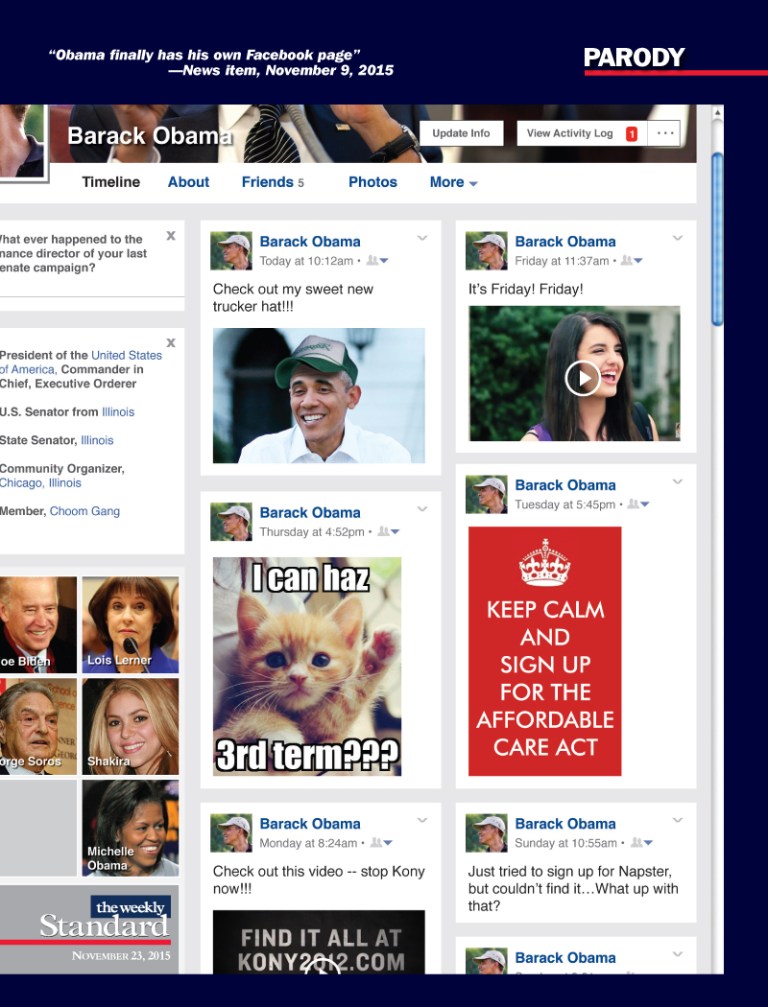The height and width of the screenshot is (1007, 768).
Task: Click the red notification badge on Activity Log
Action: [x=631, y=133]
